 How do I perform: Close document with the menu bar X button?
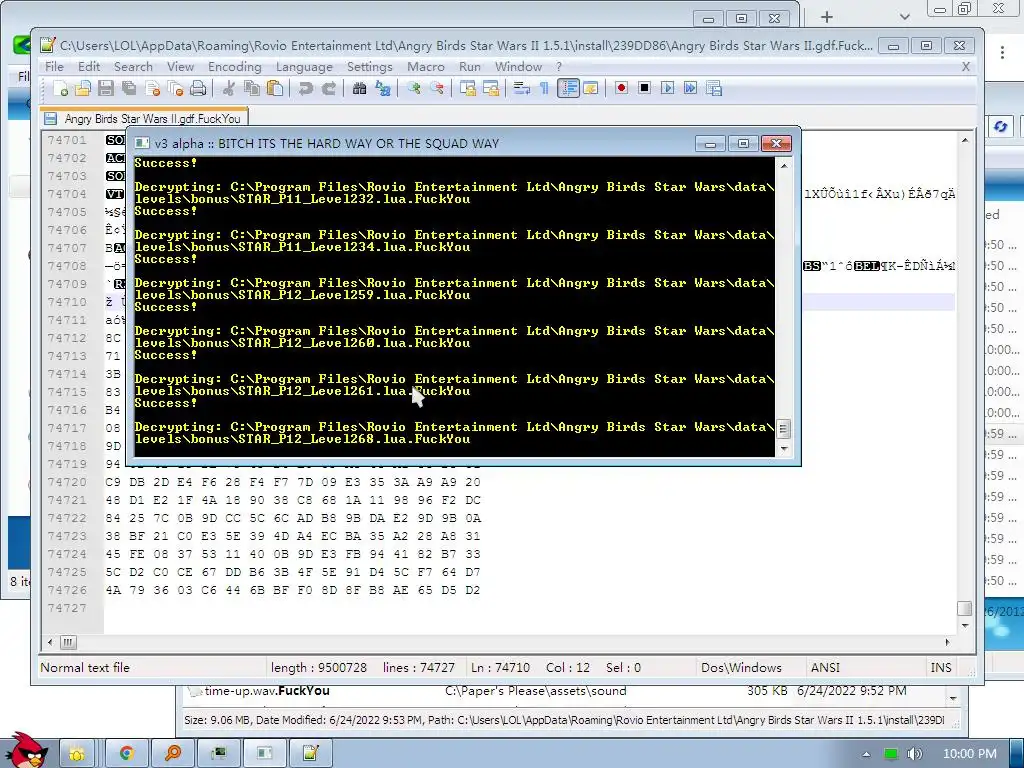[x=966, y=67]
